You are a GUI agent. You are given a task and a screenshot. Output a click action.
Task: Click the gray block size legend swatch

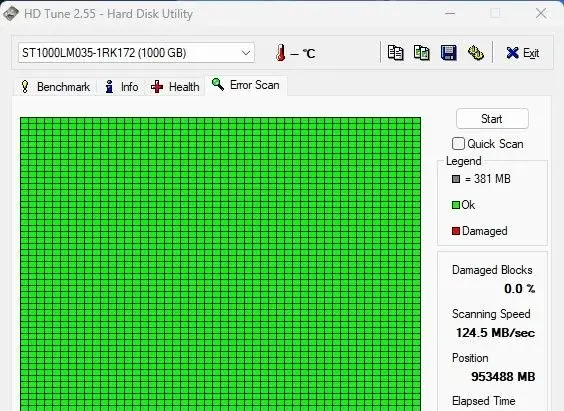tap(456, 179)
